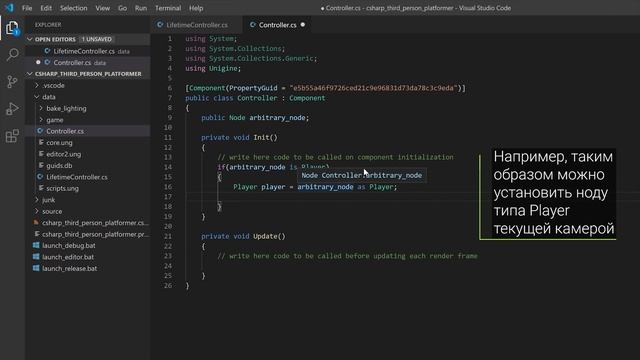
Task: Click file icon beside guids.db
Action: 41,165
